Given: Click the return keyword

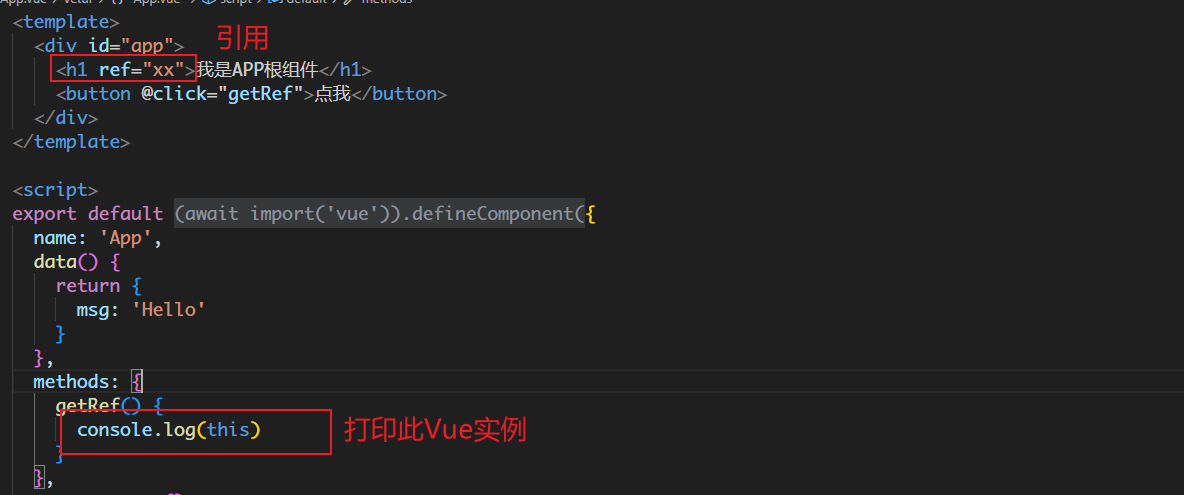Looking at the screenshot, I should point(88,286).
